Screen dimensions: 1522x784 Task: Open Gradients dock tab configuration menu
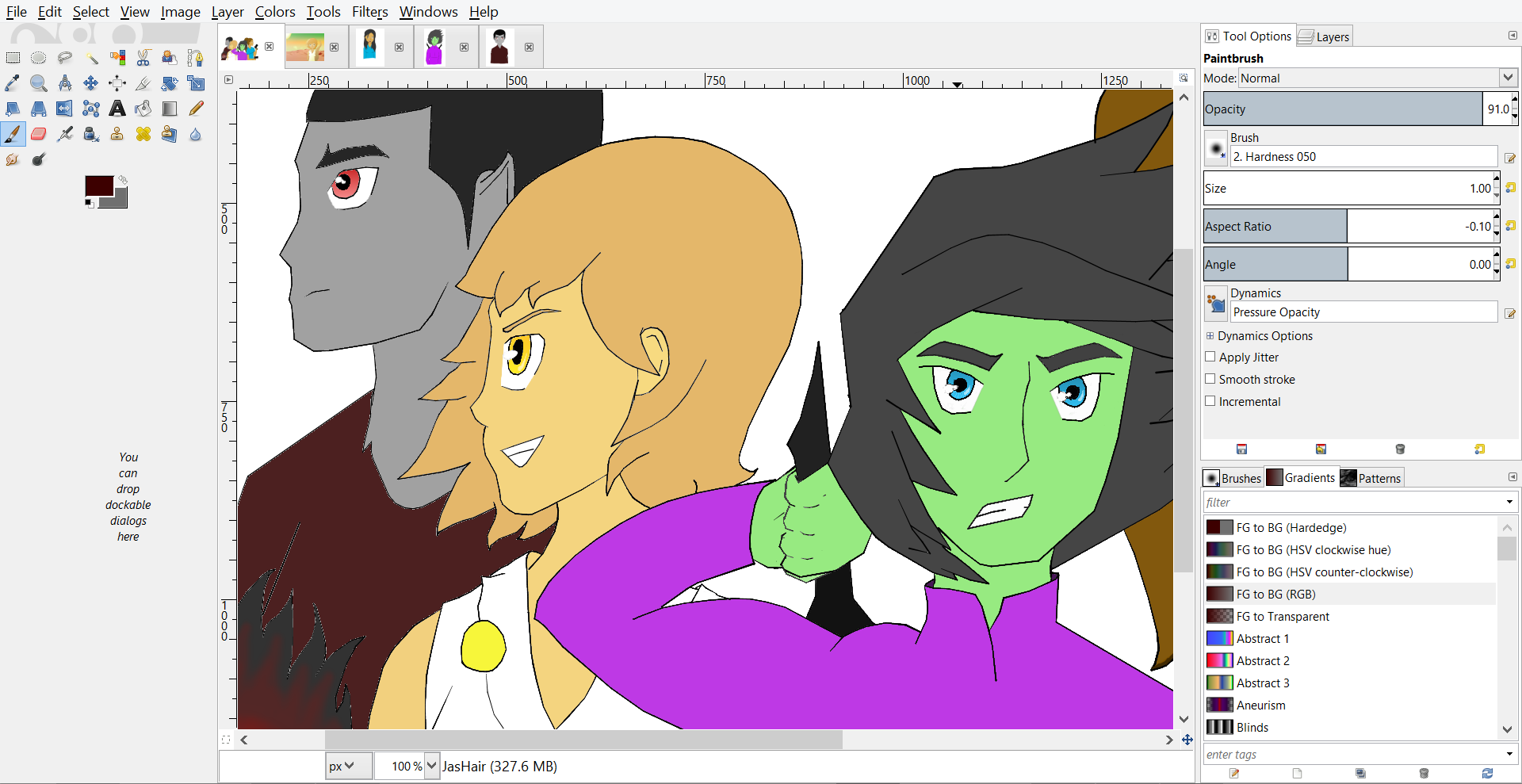[1512, 477]
